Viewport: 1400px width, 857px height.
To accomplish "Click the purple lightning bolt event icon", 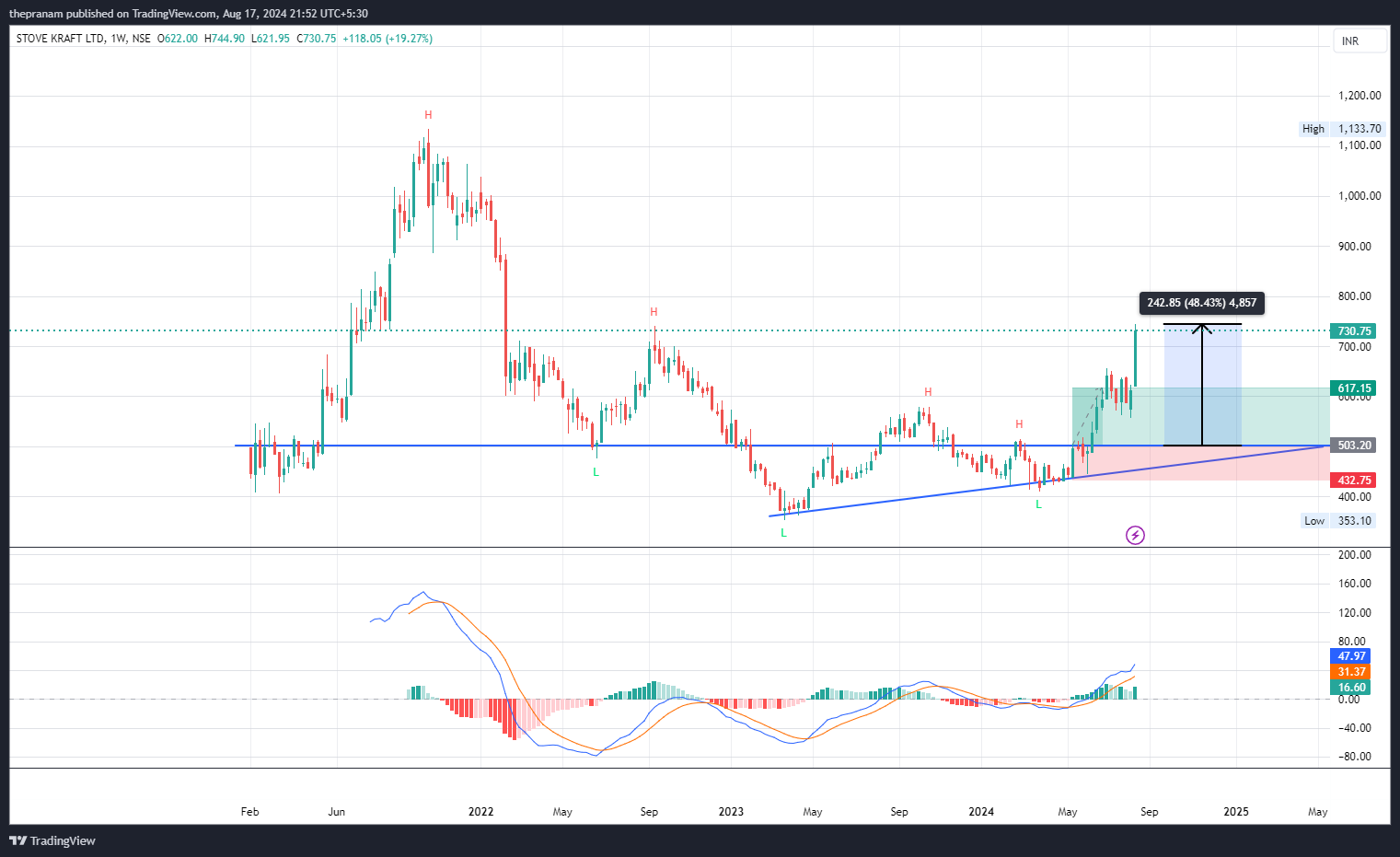I will 1135,535.
